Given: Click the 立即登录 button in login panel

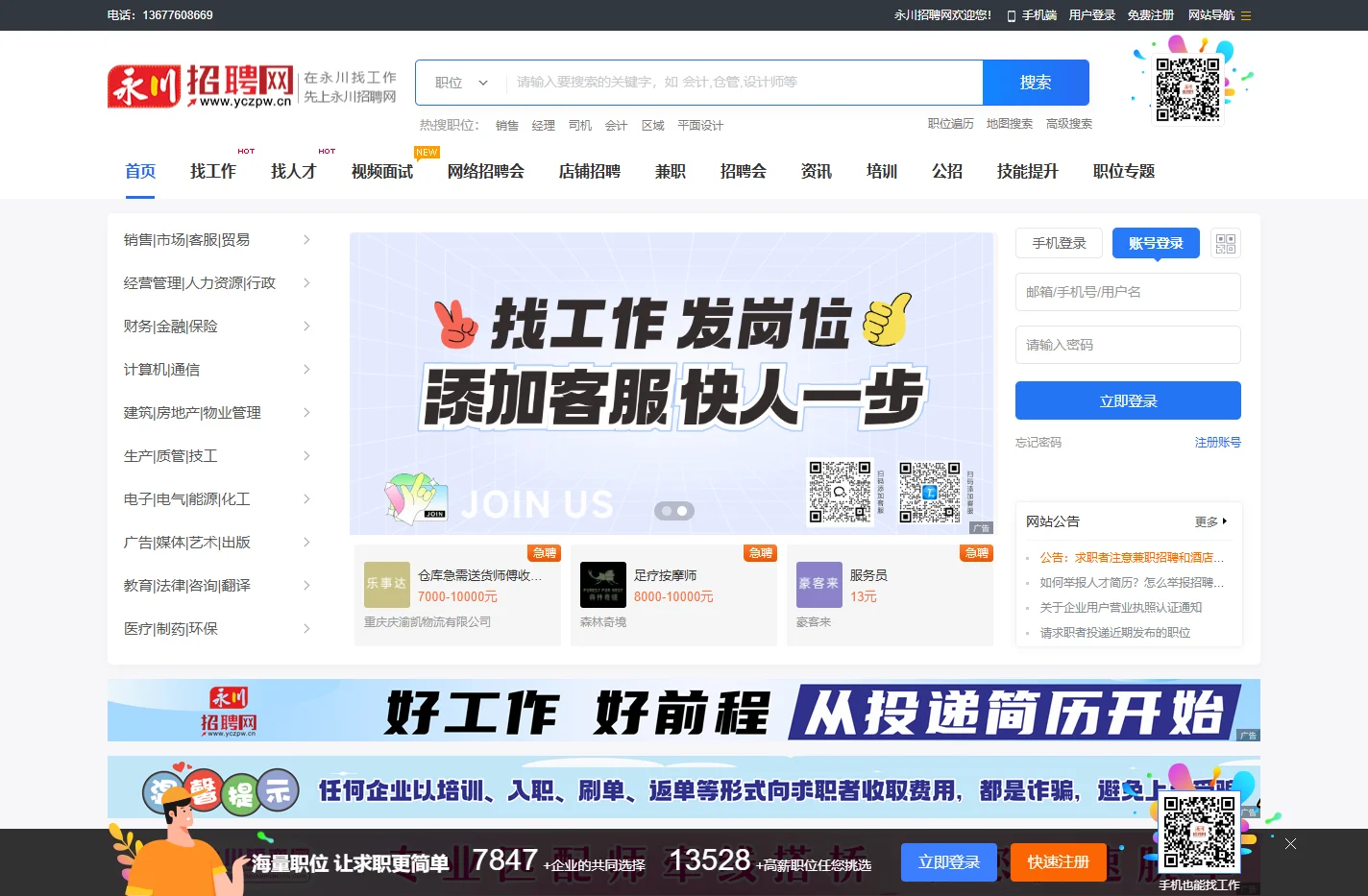Looking at the screenshot, I should click(1128, 400).
